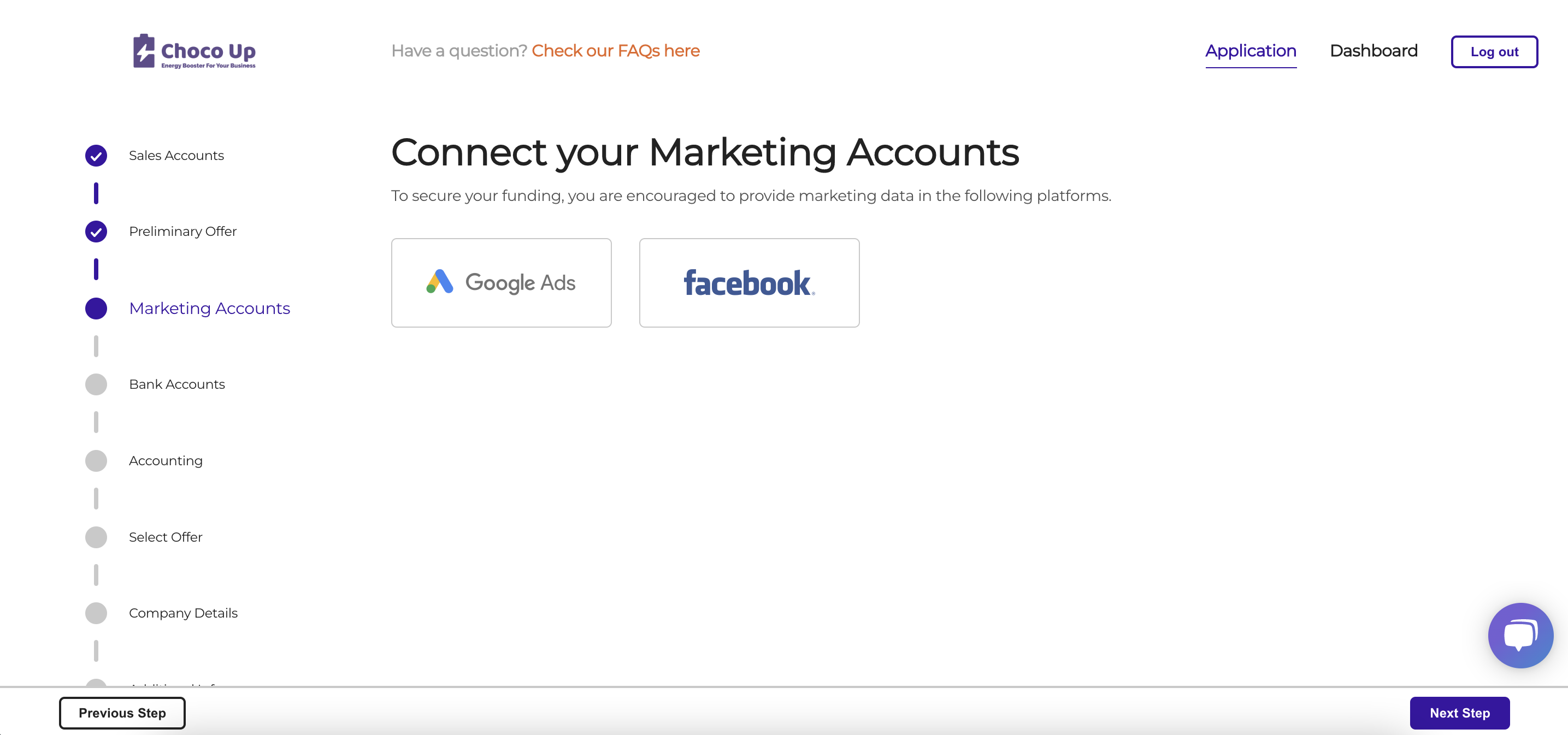Click the Bank Accounts step circle
Screen dimensions: 1568x735
(96, 384)
